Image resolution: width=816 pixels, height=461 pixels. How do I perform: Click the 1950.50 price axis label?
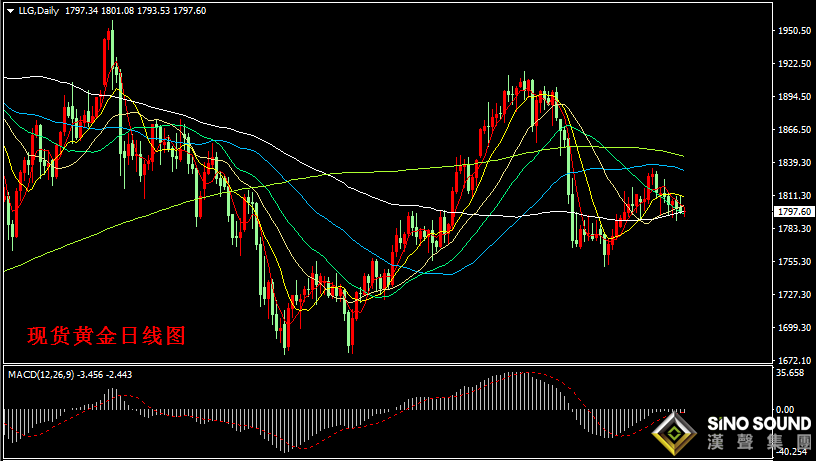[794, 31]
